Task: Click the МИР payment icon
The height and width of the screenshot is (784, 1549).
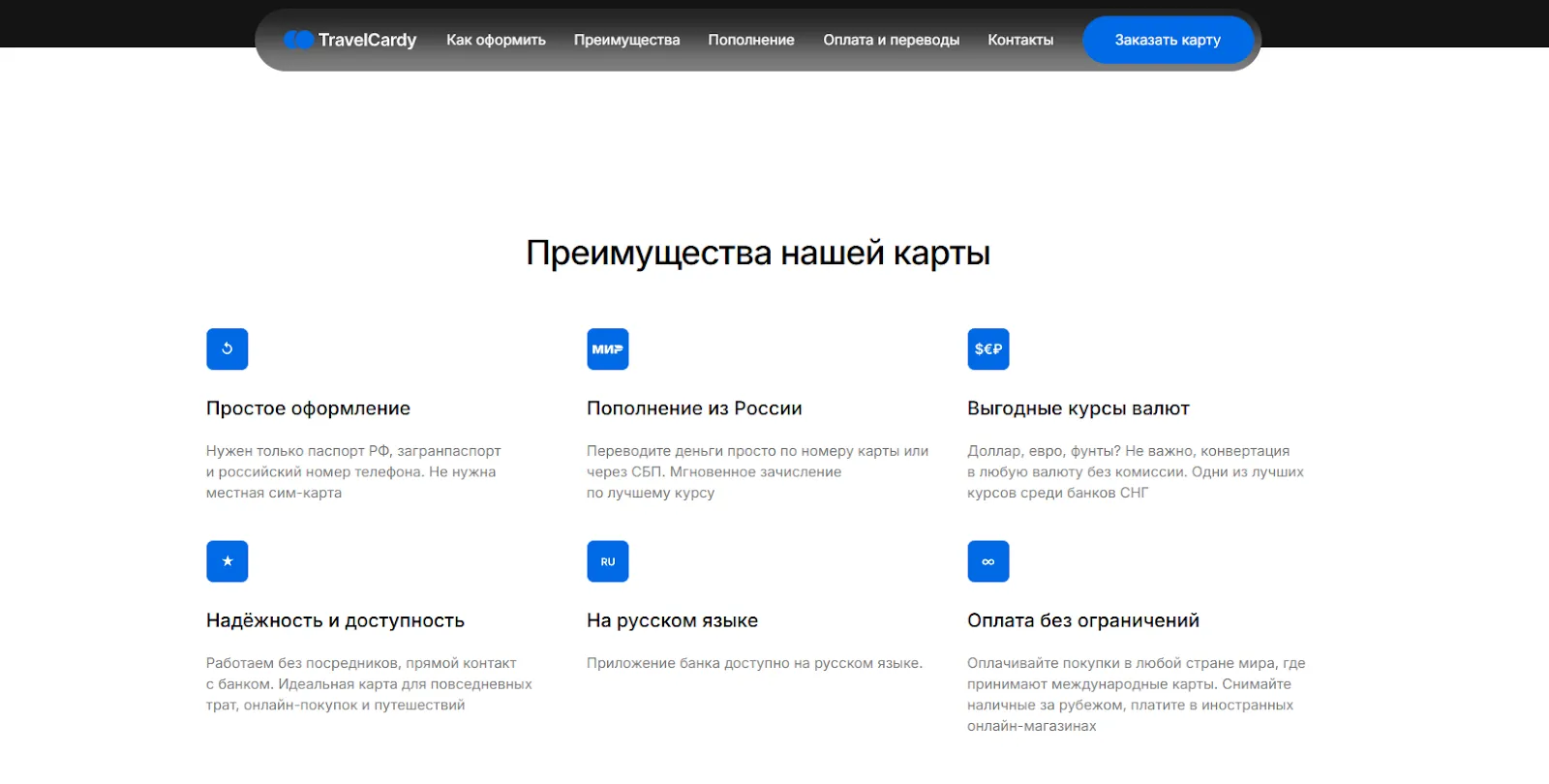Action: tap(608, 349)
